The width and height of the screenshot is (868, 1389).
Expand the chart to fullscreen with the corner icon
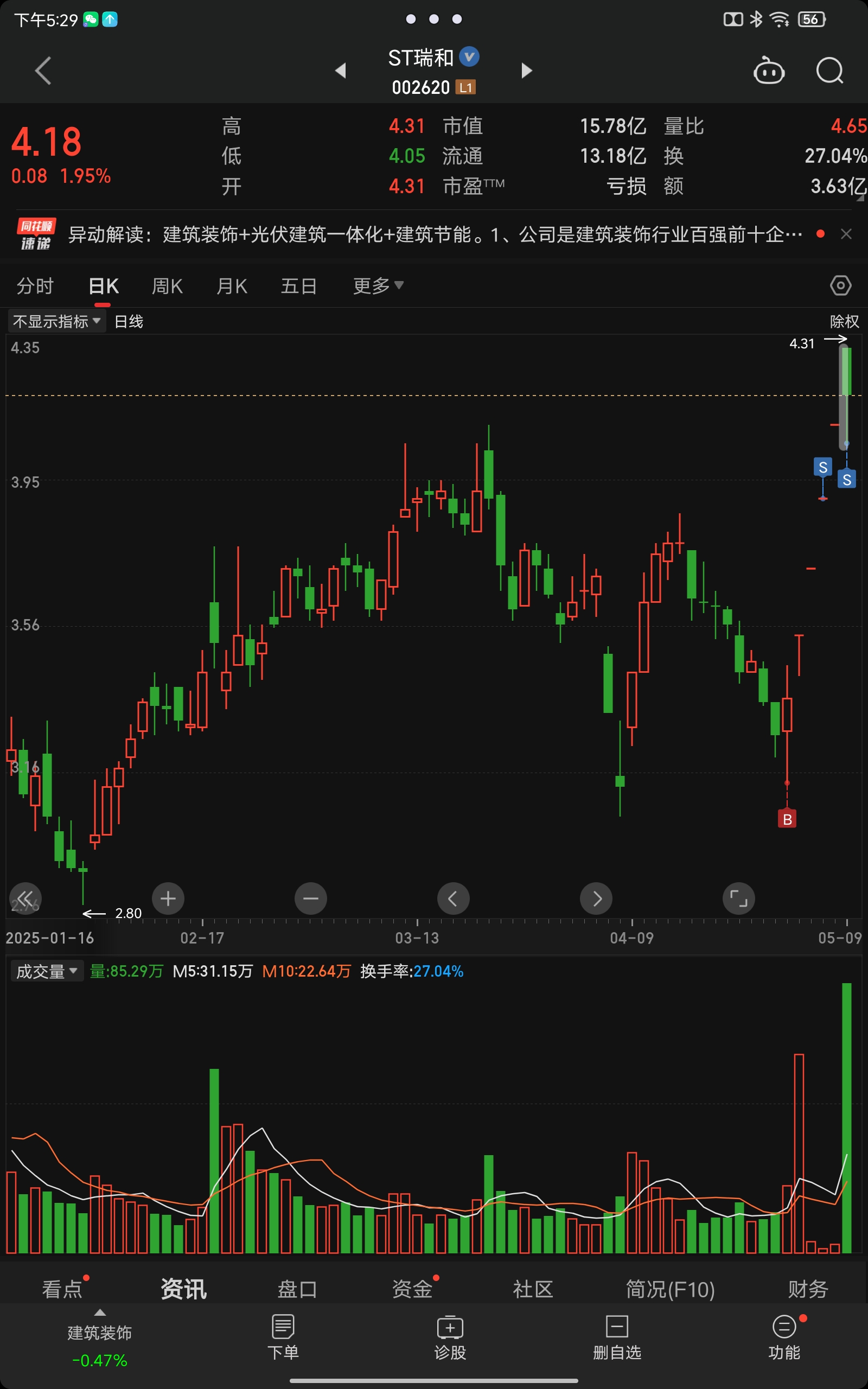[x=739, y=899]
